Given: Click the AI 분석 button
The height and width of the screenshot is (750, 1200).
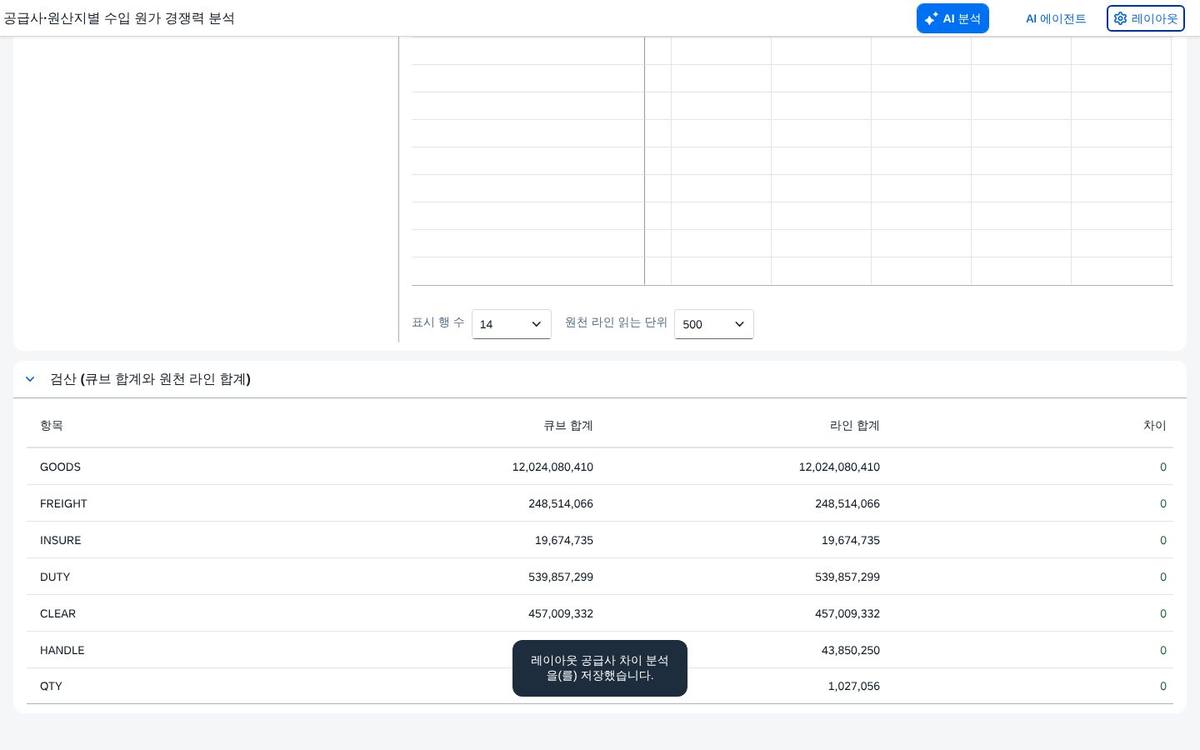Looking at the screenshot, I should (952, 18).
